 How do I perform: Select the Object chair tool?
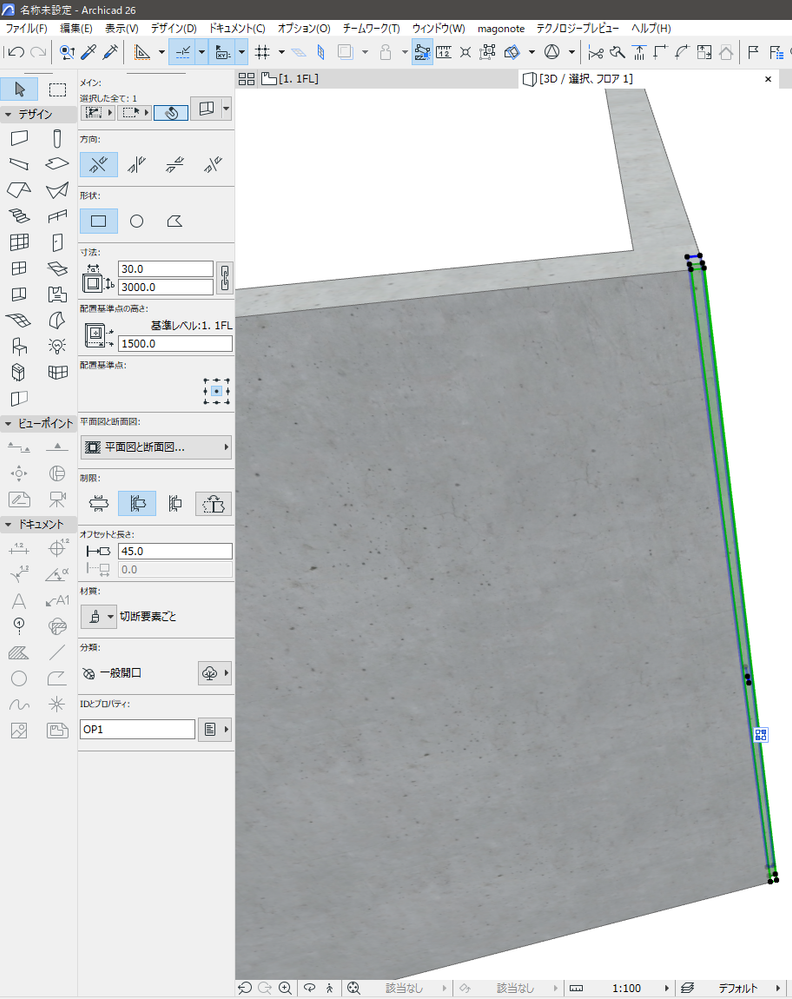19,346
